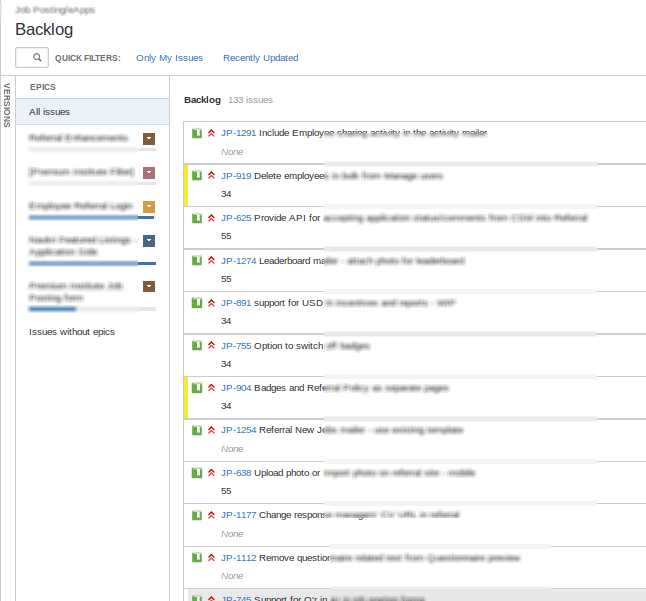The width and height of the screenshot is (646, 601).
Task: Click story type icon for JP-638
Action: pos(197,472)
